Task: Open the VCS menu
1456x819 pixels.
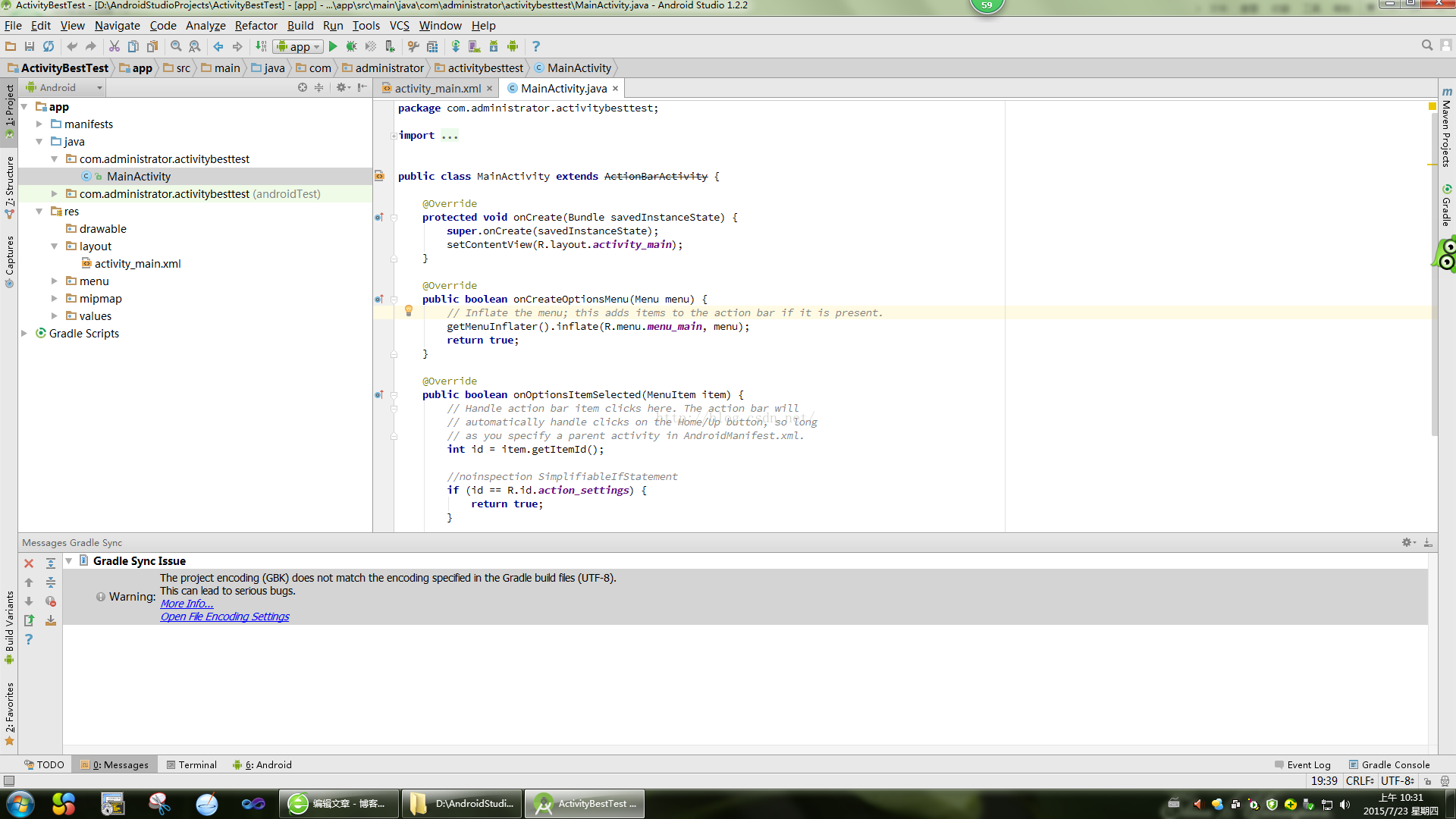Action: tap(399, 25)
